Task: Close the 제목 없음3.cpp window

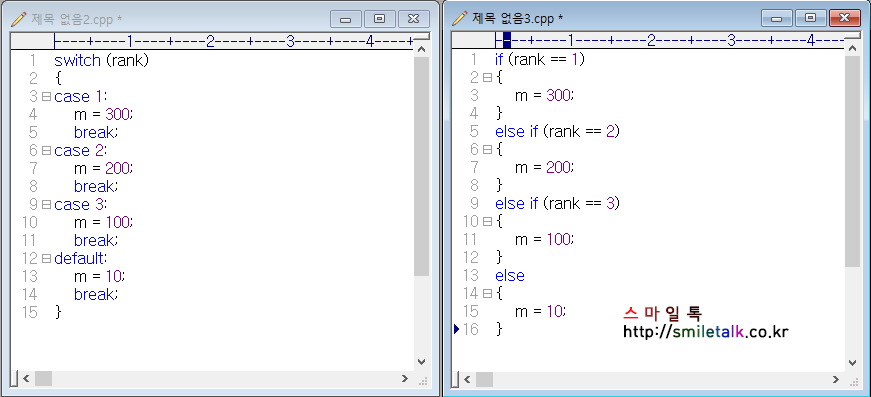Action: [x=845, y=18]
